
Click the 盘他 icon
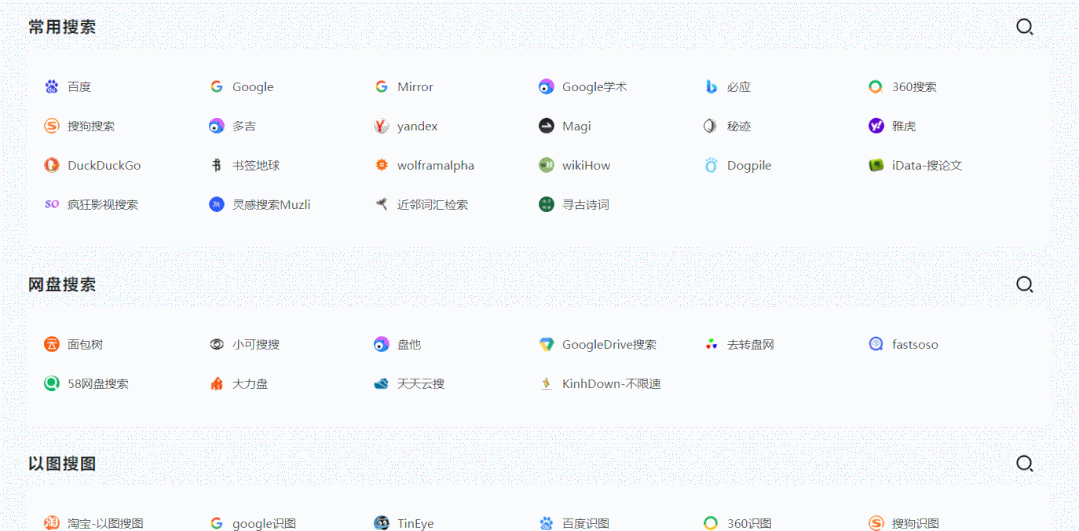coord(381,344)
